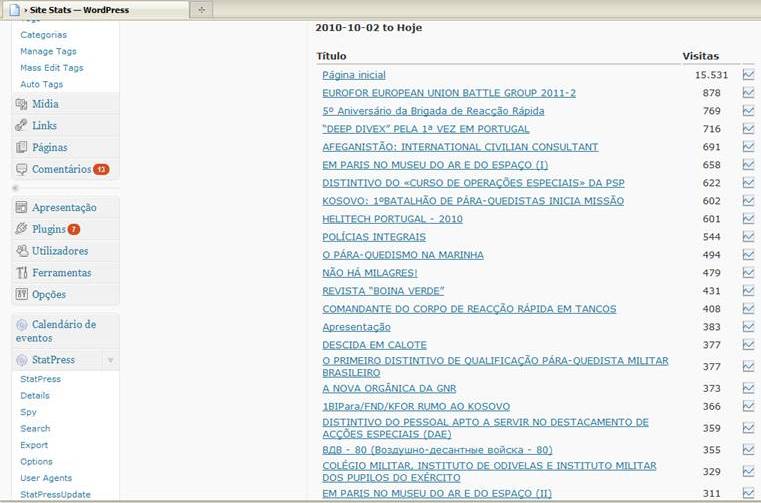Open the Mídia menu
761x503 pixels.
click(x=46, y=104)
